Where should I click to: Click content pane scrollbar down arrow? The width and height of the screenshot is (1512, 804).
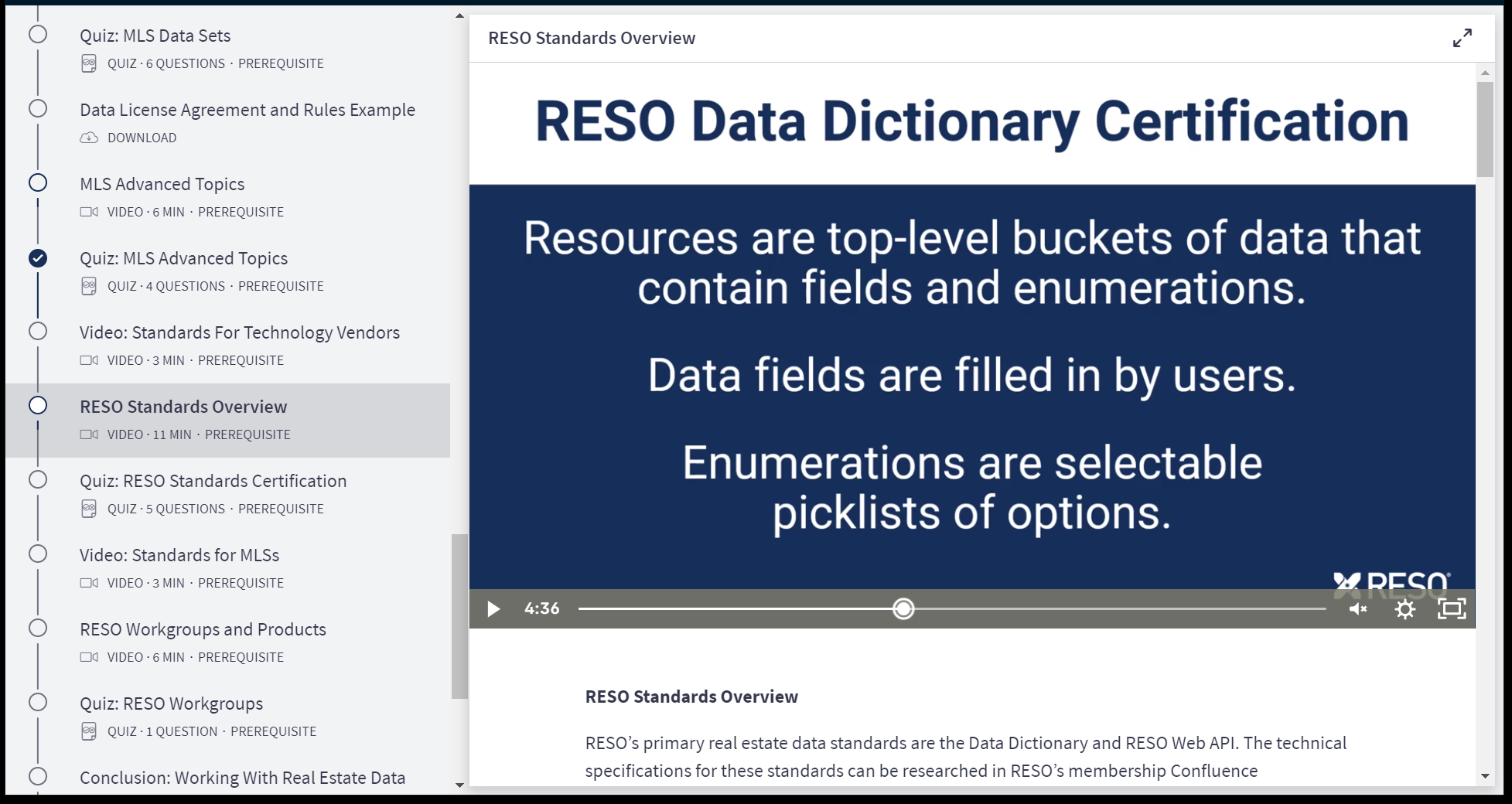(1485, 775)
